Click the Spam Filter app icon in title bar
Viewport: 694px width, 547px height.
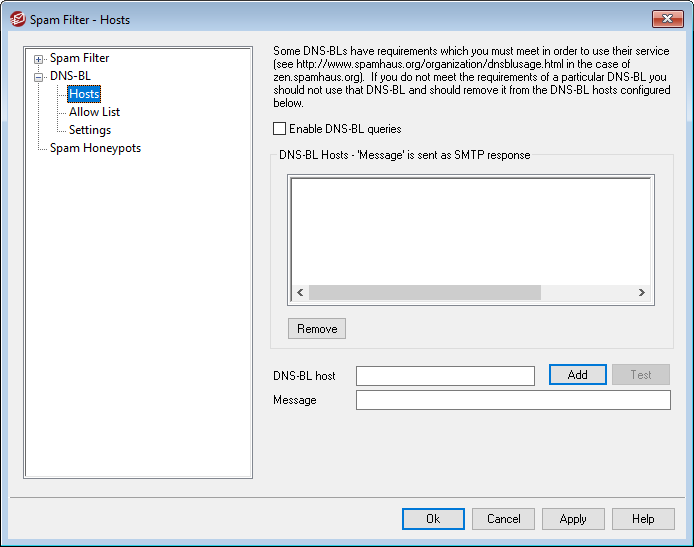coord(17,19)
